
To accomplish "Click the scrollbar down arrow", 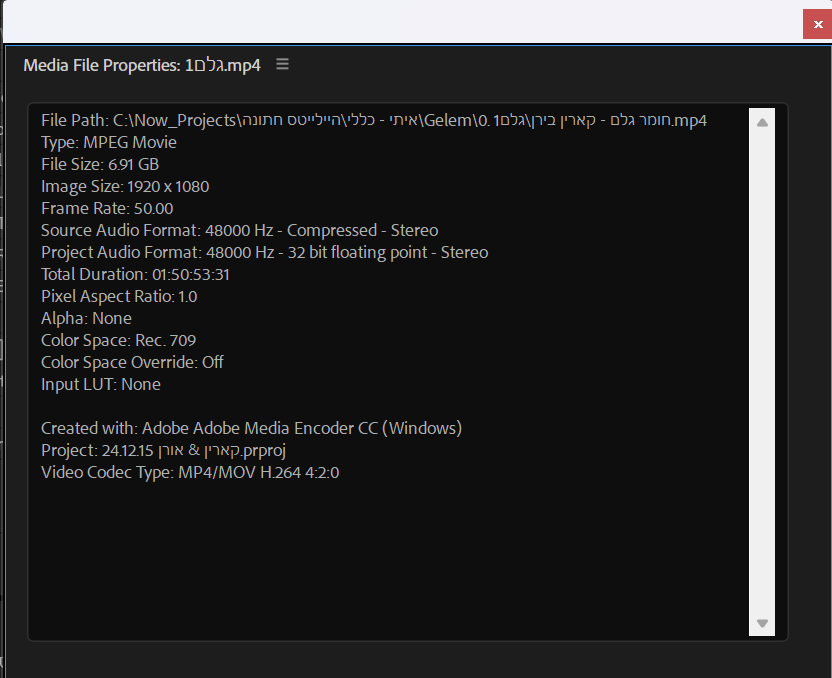I will coord(763,623).
